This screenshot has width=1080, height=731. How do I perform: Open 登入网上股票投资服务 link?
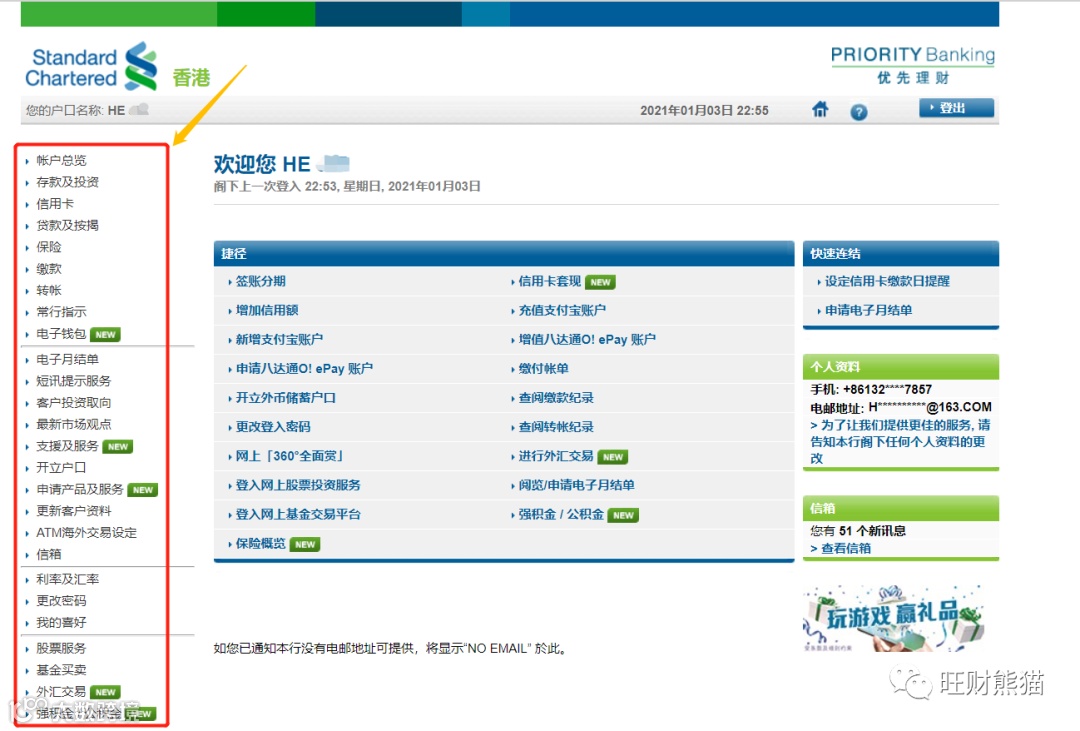298,485
